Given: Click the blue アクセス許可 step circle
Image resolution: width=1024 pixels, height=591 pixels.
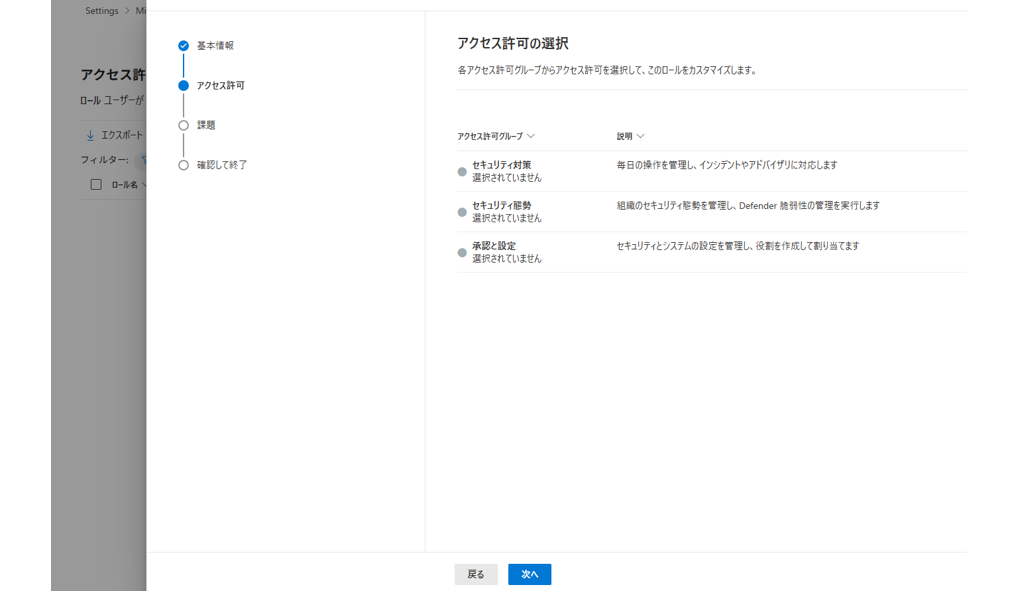Looking at the screenshot, I should click(183, 86).
